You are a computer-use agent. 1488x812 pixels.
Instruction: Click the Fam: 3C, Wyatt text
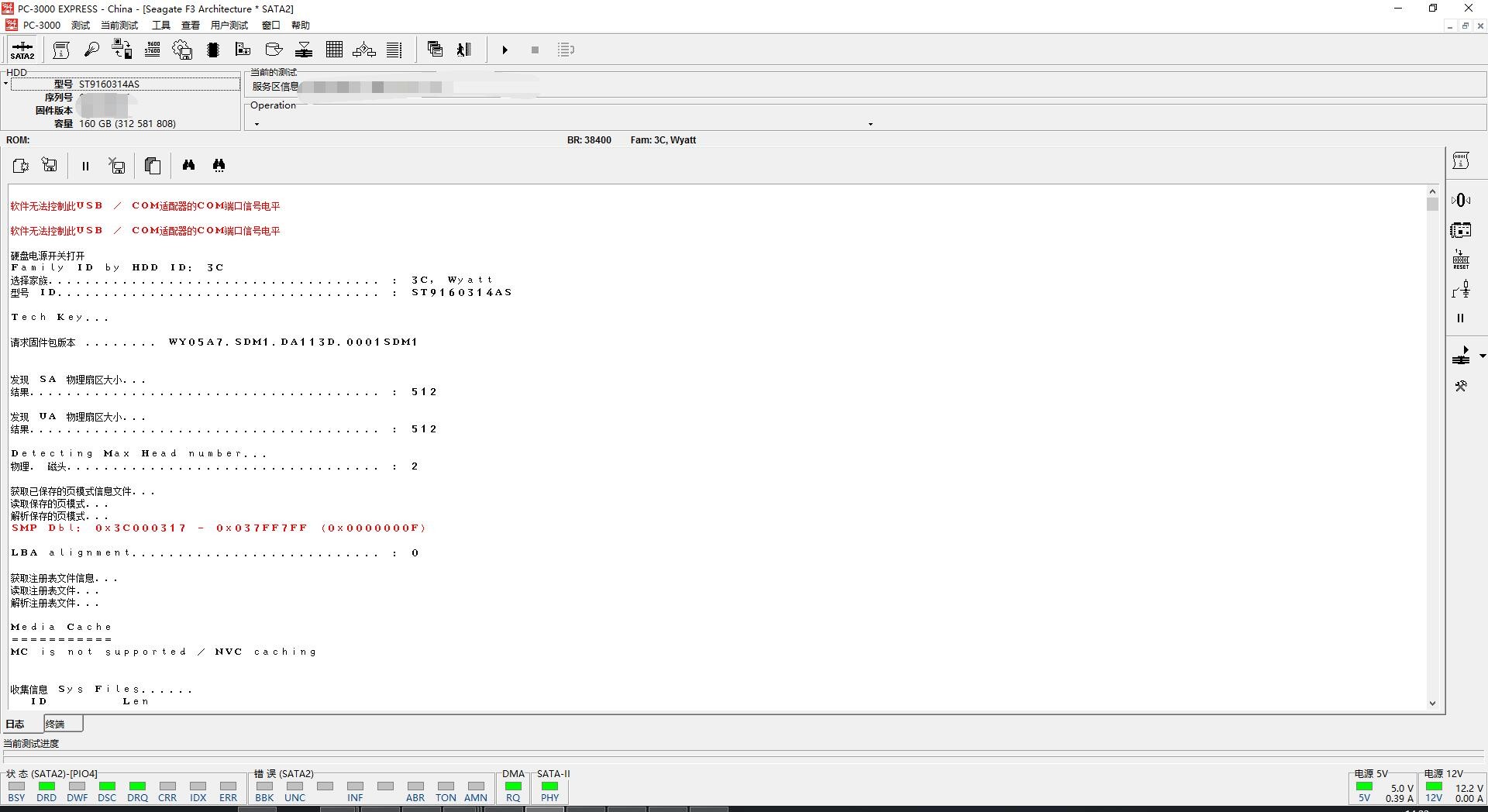663,140
